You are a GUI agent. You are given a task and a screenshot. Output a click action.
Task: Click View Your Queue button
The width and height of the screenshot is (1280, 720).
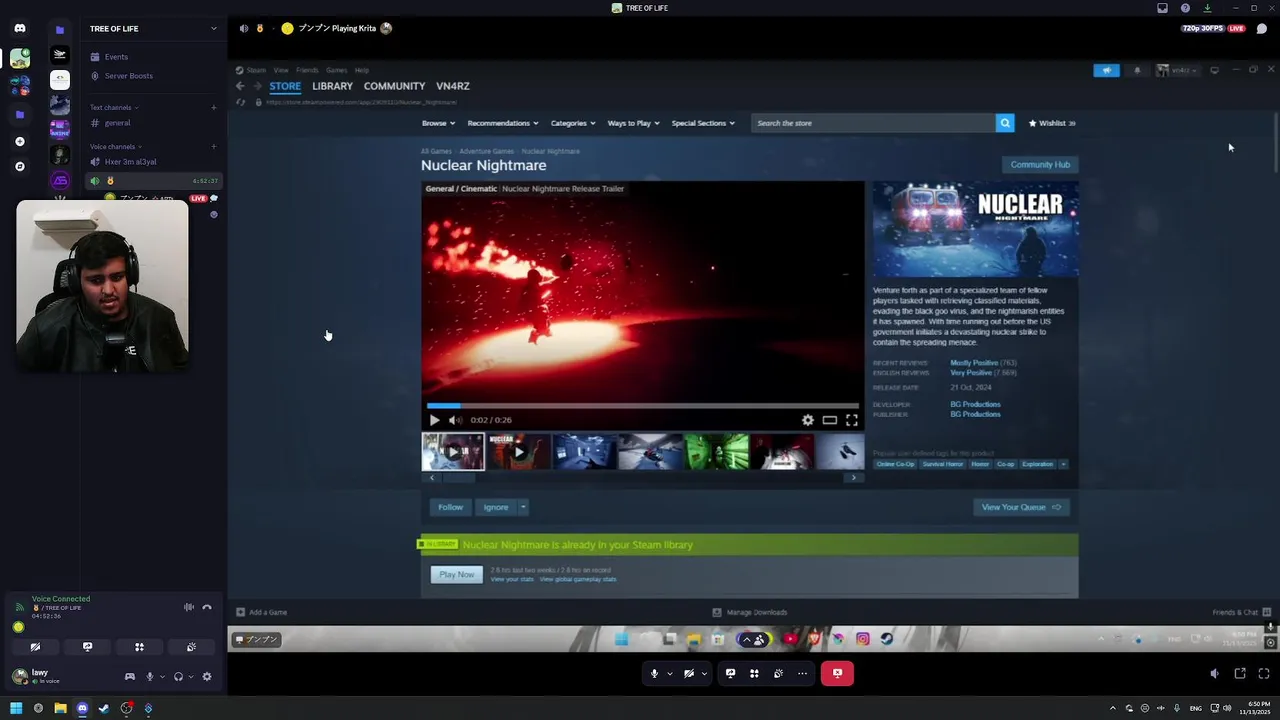pos(1021,507)
